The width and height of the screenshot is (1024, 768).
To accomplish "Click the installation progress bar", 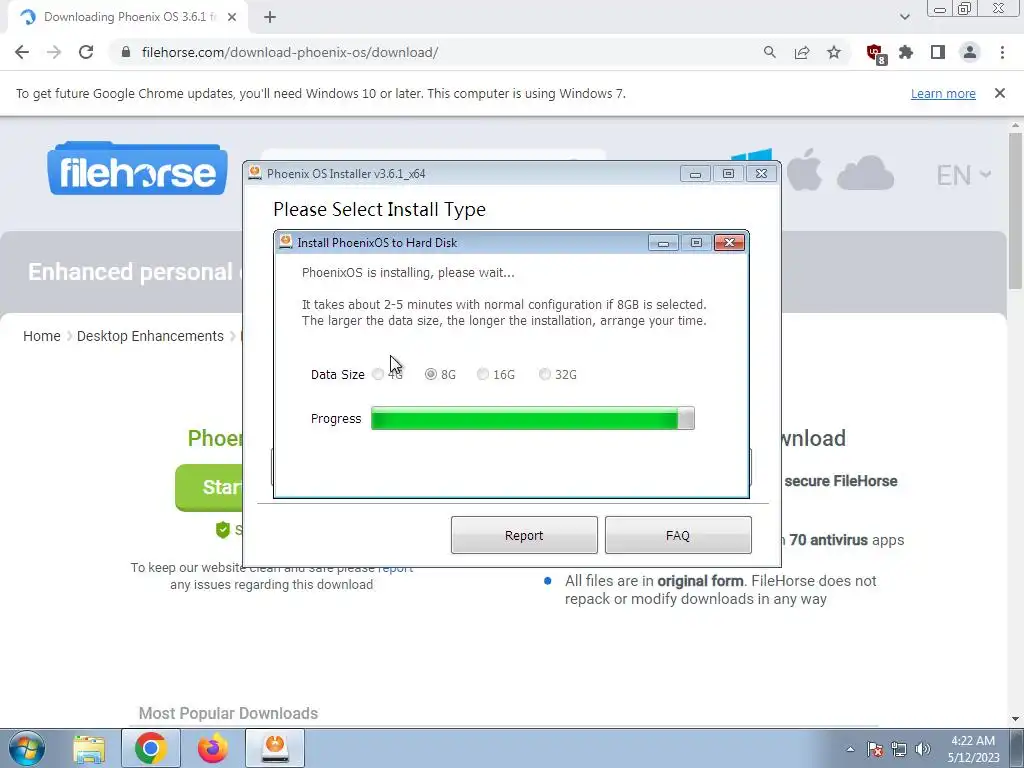I will point(532,419).
